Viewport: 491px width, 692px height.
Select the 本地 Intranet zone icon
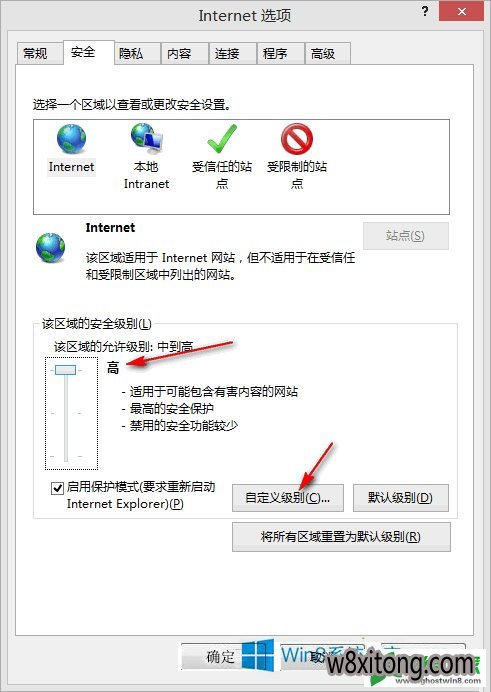coord(146,139)
